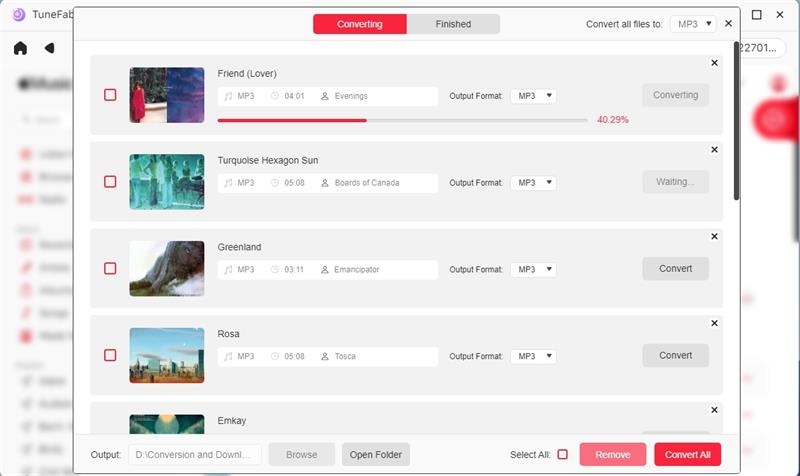
Task: Enable the Select All checkbox
Action: pyautogui.click(x=562, y=455)
